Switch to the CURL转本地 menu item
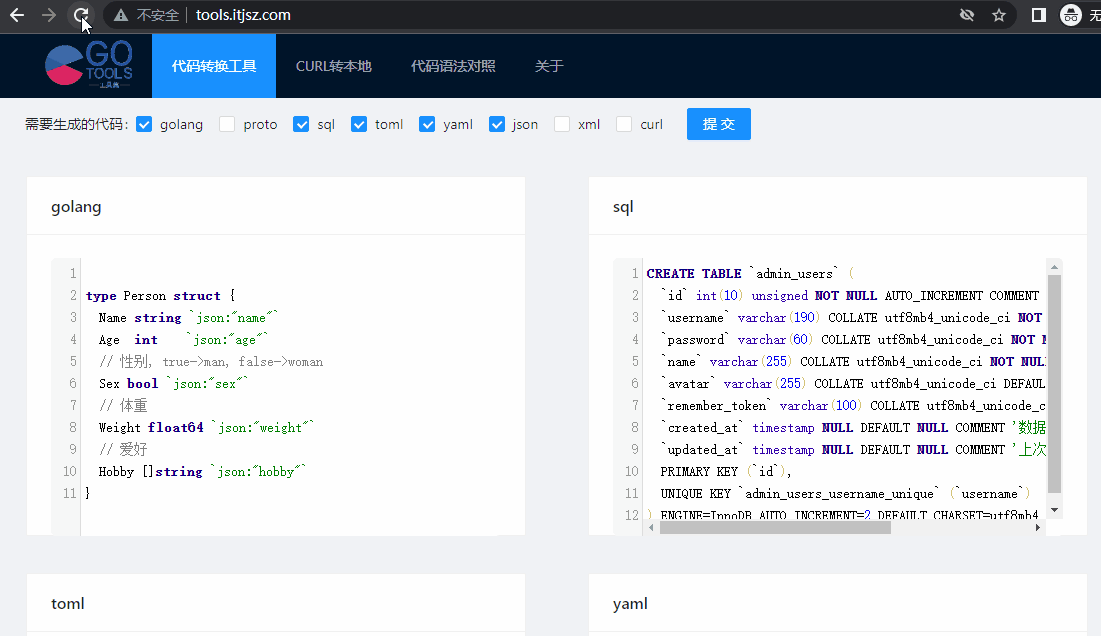 (332, 65)
